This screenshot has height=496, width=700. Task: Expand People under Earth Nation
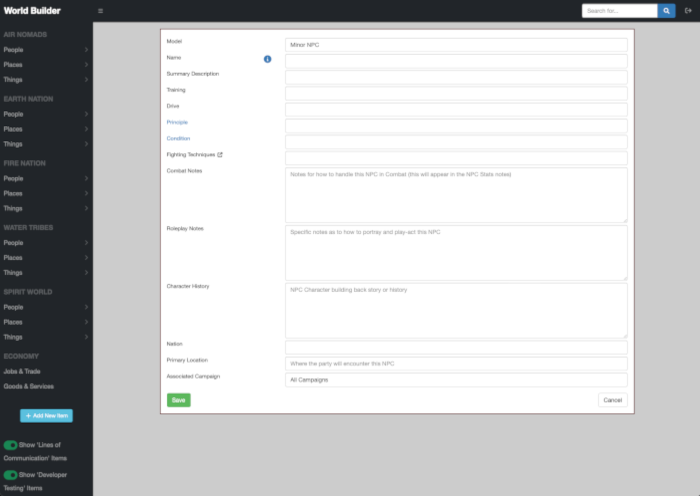[46, 114]
